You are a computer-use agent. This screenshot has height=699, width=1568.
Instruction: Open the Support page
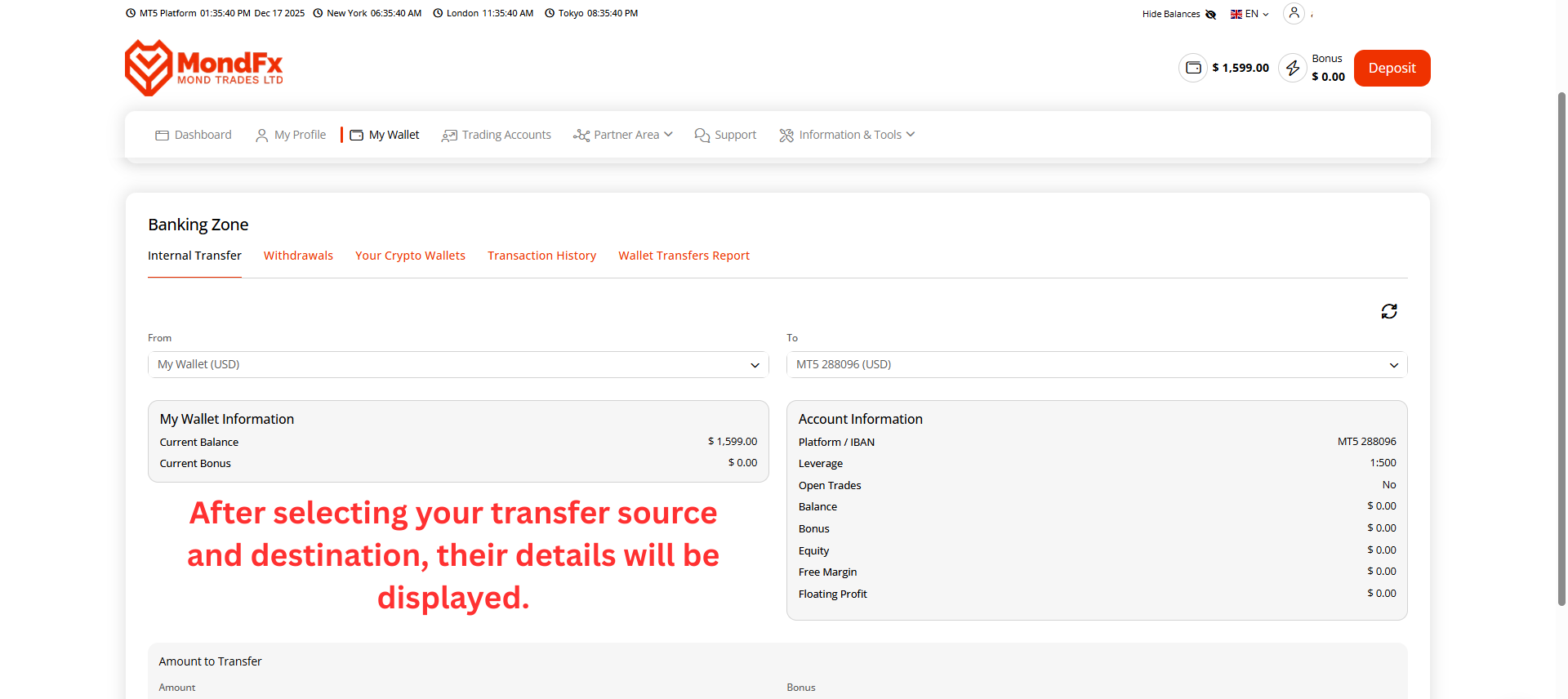click(725, 135)
